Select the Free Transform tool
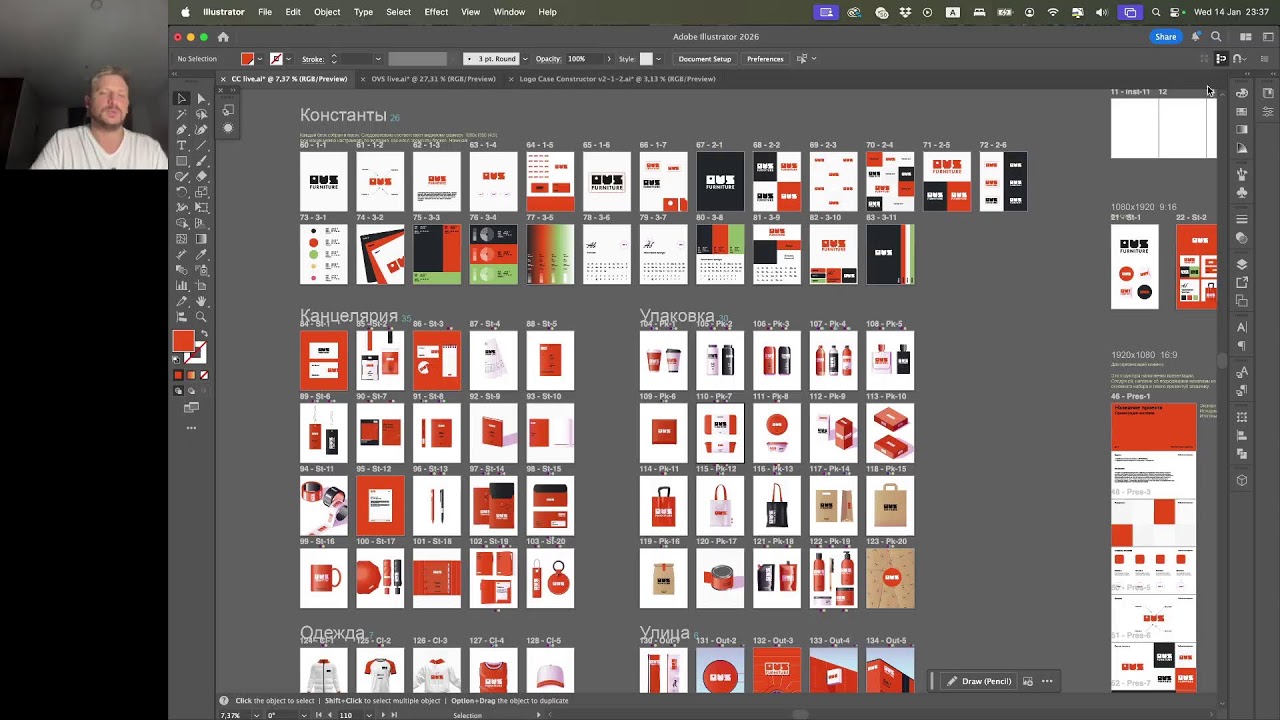The width and height of the screenshot is (1280, 720). point(201,207)
